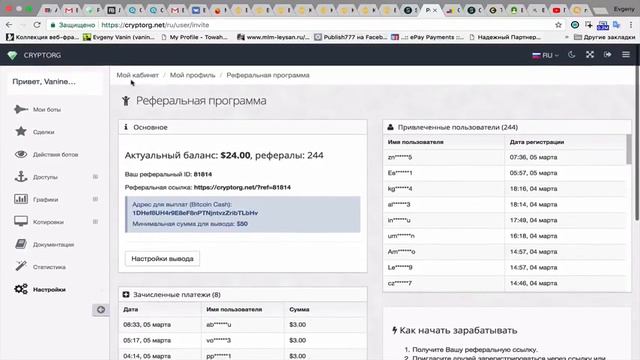
Task: Open the hamburger menu in header
Action: click(x=626, y=55)
